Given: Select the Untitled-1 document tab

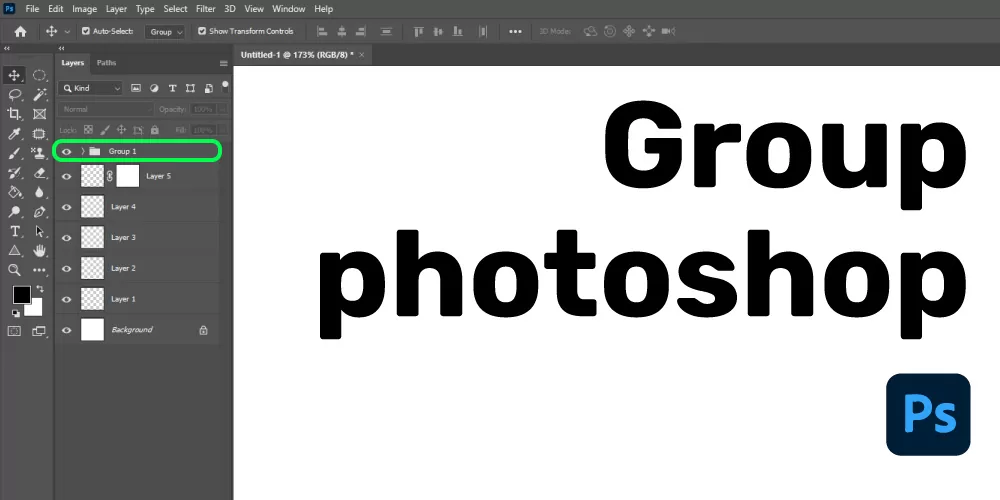Looking at the screenshot, I should 302,55.
